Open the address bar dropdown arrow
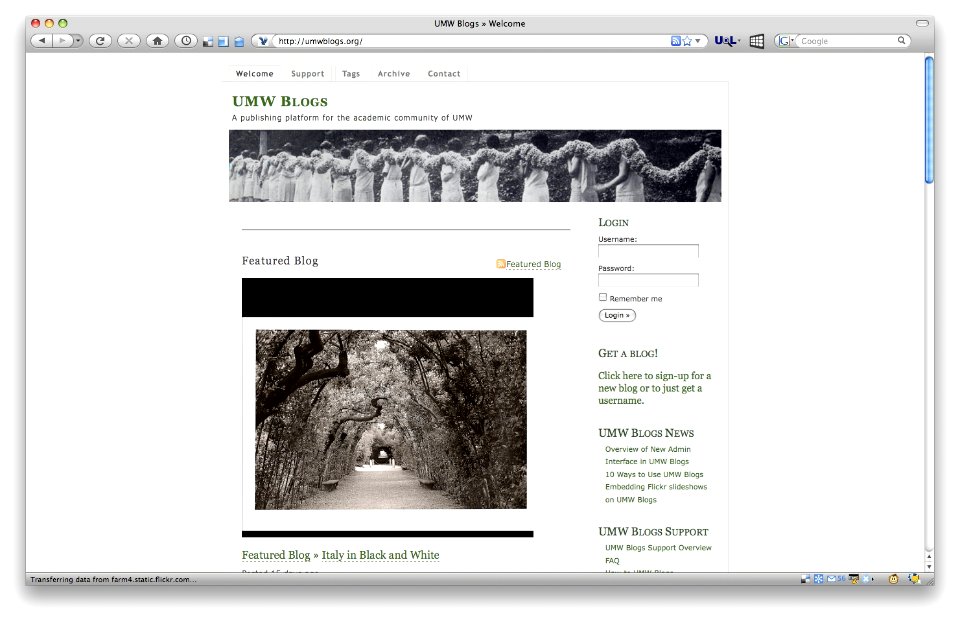The height and width of the screenshot is (621, 960). click(697, 41)
